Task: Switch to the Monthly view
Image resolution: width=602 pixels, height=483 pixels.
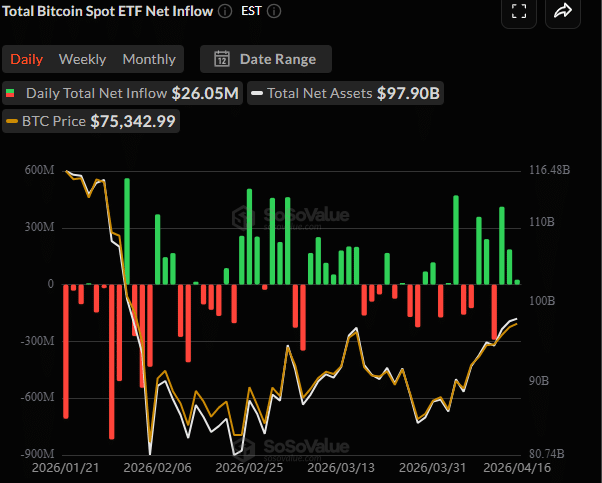Action: pyautogui.click(x=149, y=59)
